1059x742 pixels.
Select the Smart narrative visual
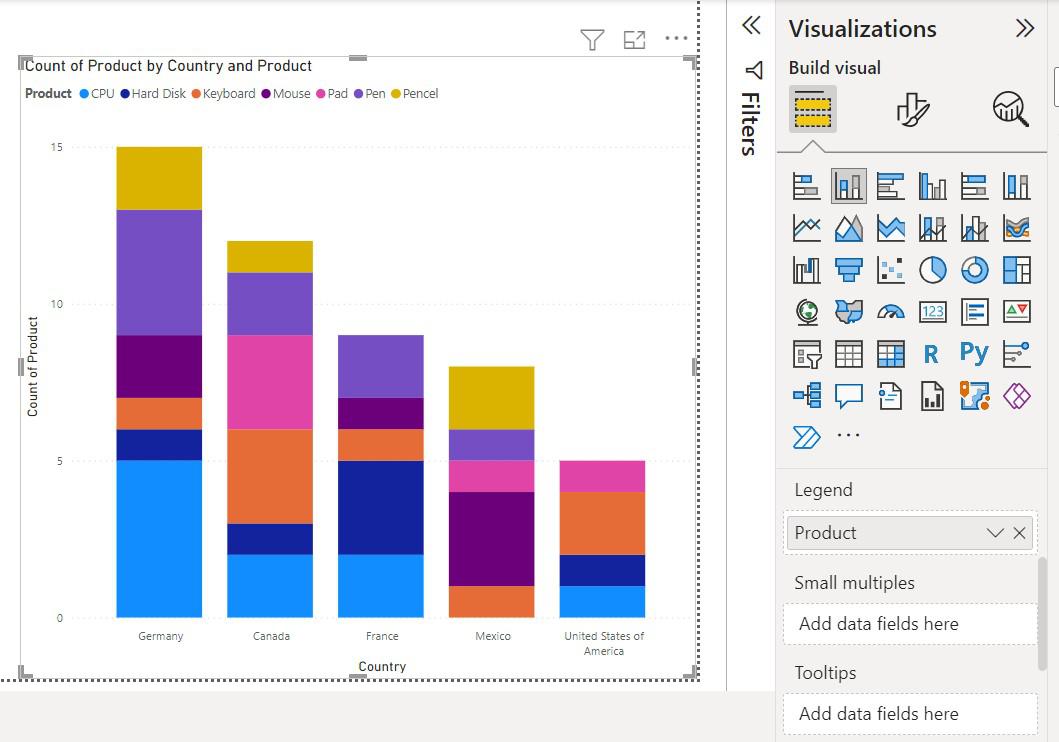(x=890, y=396)
